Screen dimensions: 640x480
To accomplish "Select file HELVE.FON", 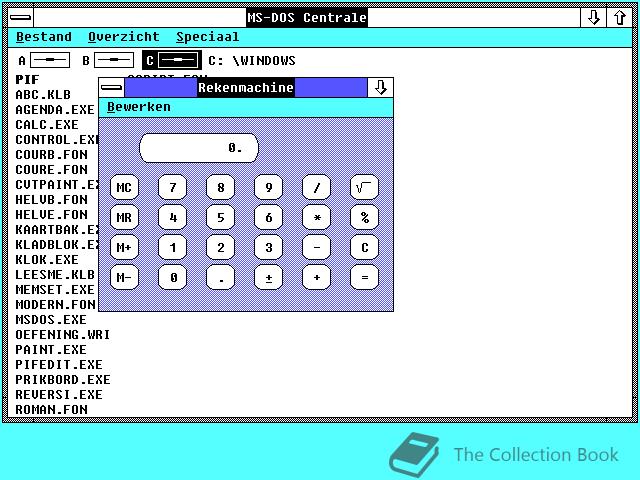I will (x=51, y=215).
